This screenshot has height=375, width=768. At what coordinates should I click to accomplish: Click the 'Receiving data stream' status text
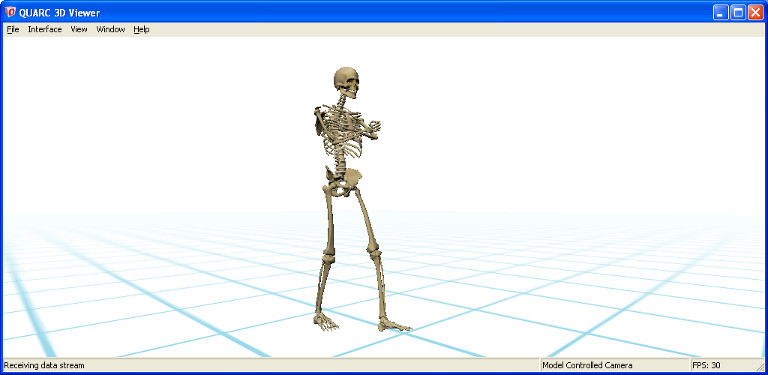coord(44,365)
